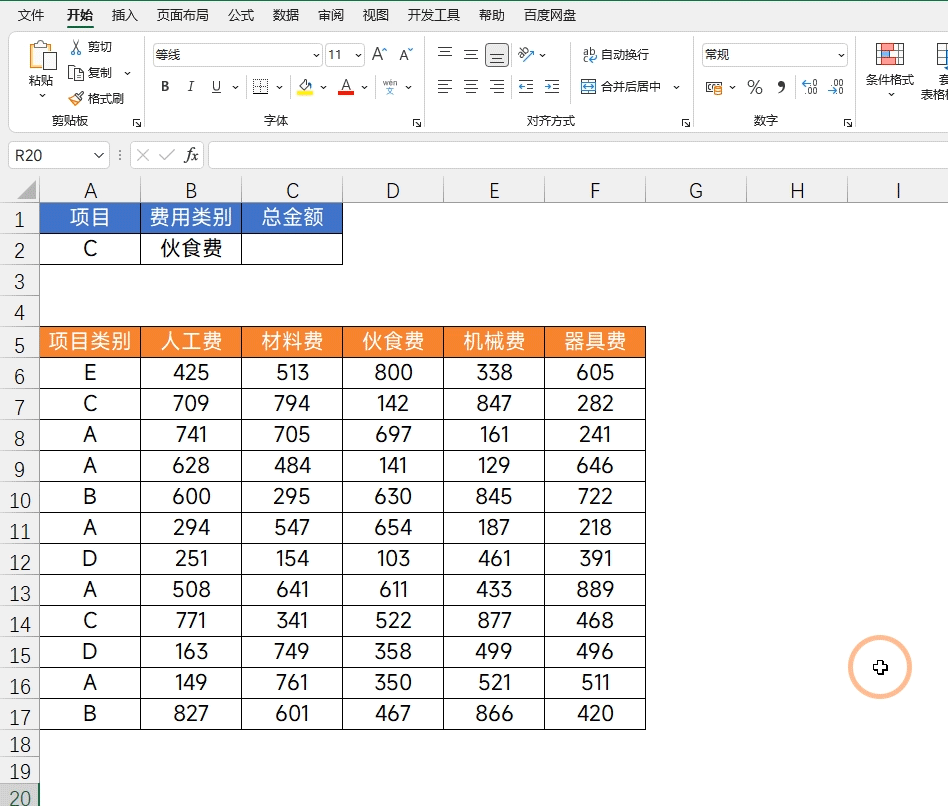Switch to 开发工具 Developer tab
Image resolution: width=948 pixels, height=806 pixels.
pos(433,15)
